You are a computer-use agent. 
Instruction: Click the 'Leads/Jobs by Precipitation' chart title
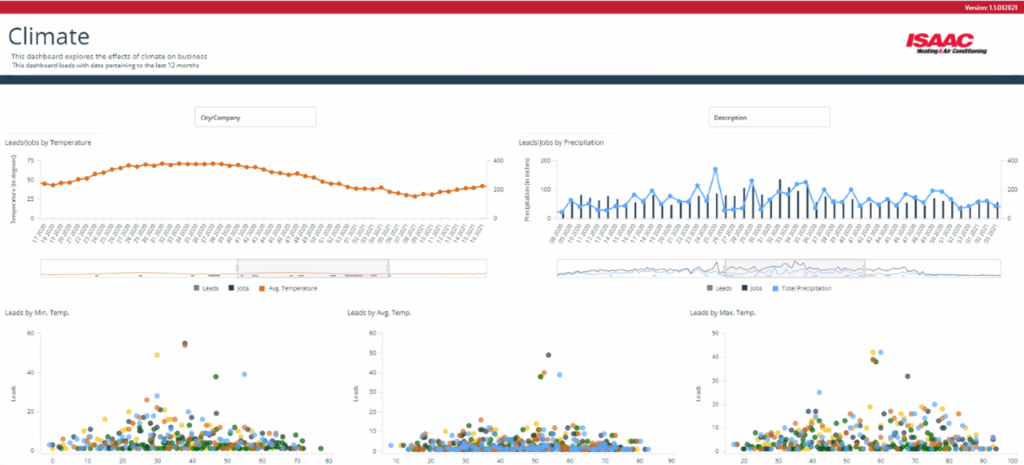[x=560, y=142]
